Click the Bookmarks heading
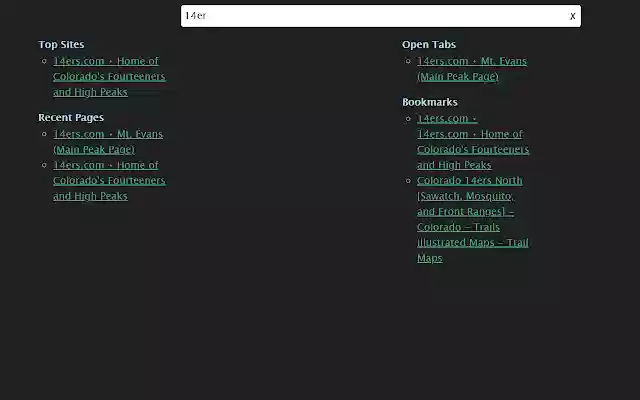The image size is (640, 400). (429, 102)
